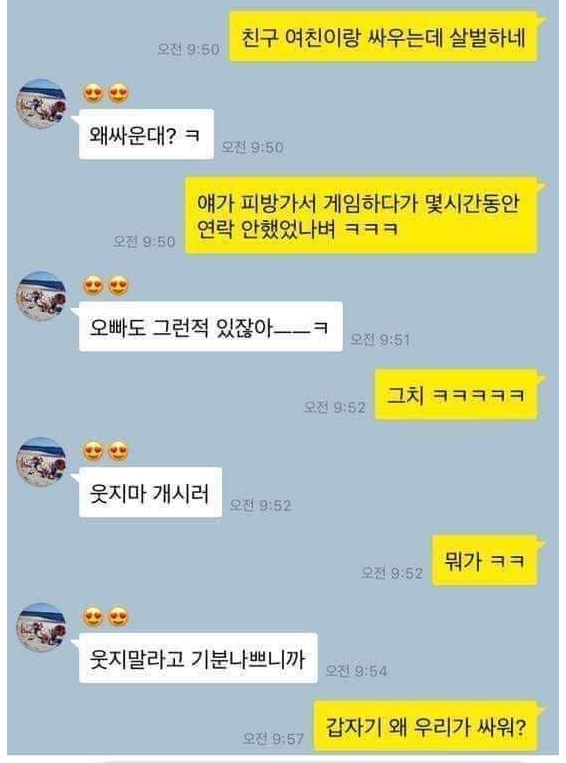Screen dimensions: 566x763
Task: Tap the yellow bubble about 피방가서 게임하다가
Action: [x=362, y=216]
